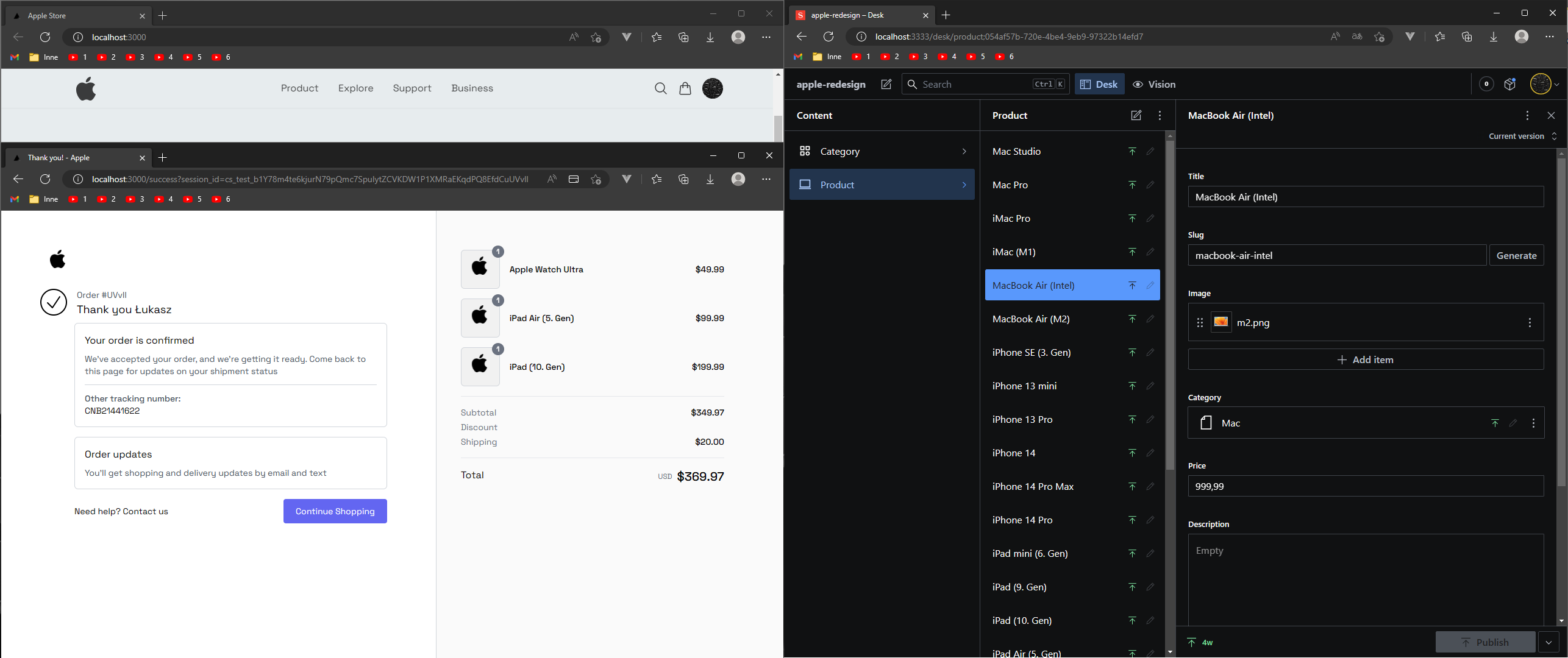The image size is (1568, 658).
Task: Expand Current version dropdown
Action: [x=1522, y=136]
